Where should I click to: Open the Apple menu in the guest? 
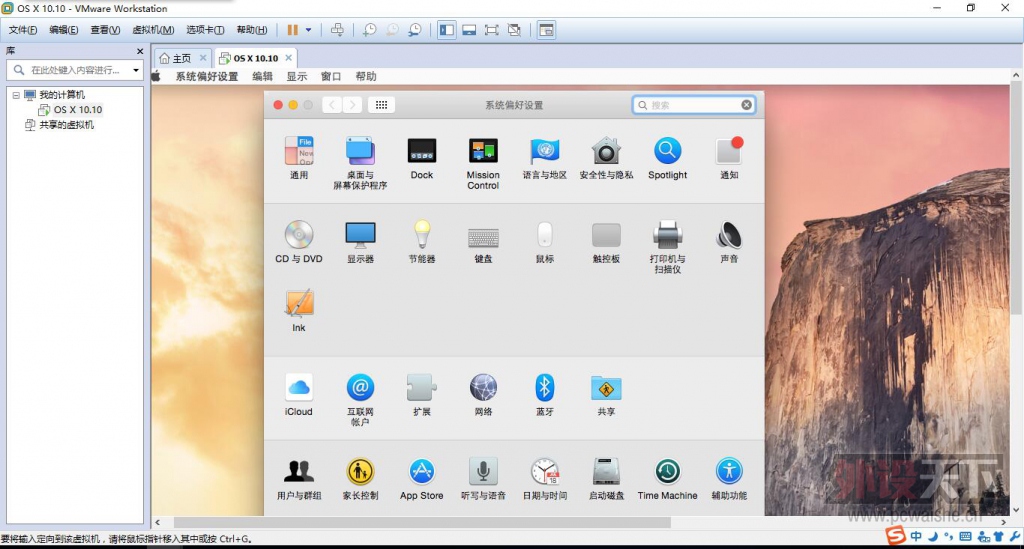pos(156,76)
